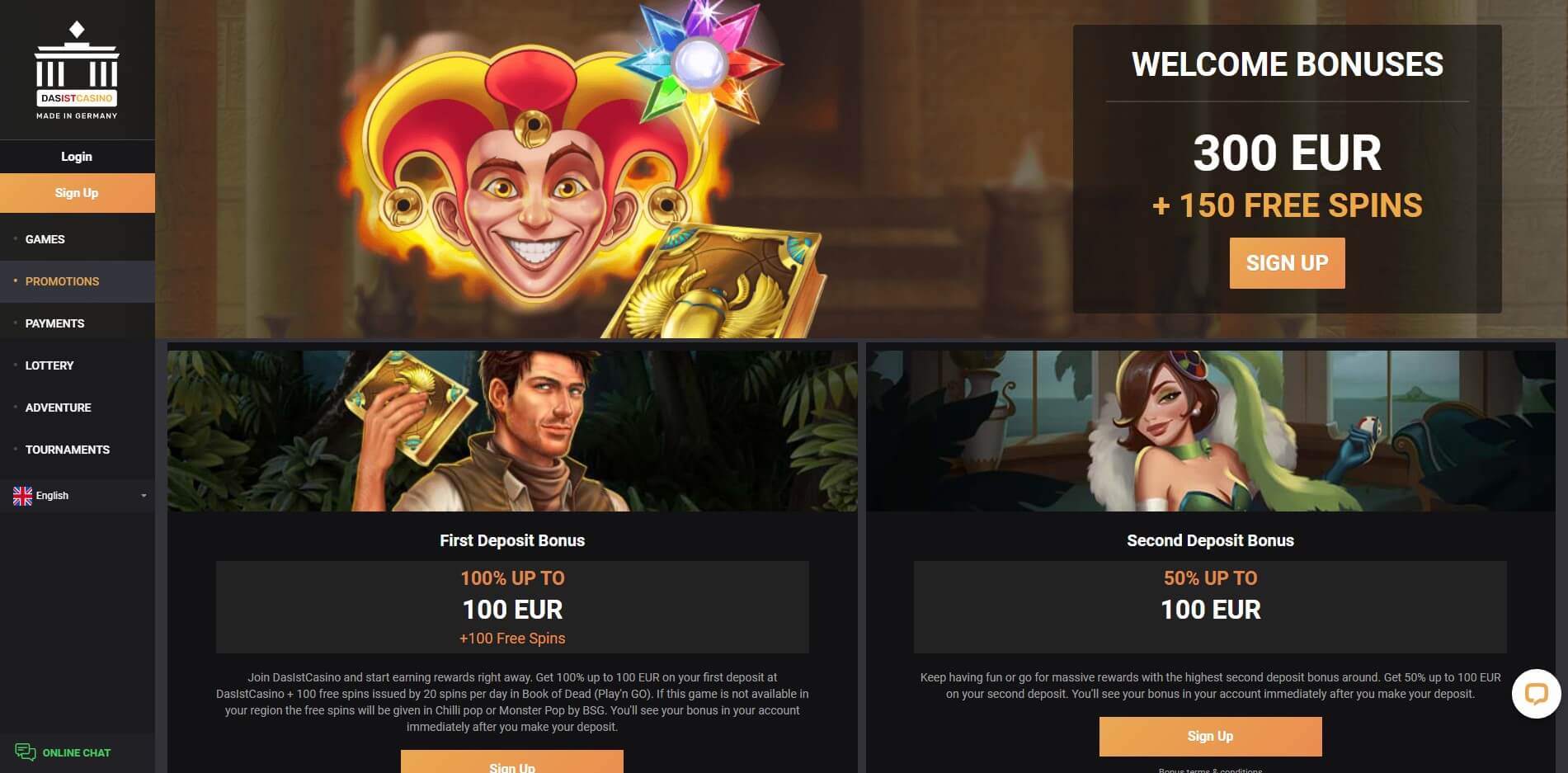Click Sign Up under First Deposit Bonus
1568x773 pixels.
click(x=512, y=761)
